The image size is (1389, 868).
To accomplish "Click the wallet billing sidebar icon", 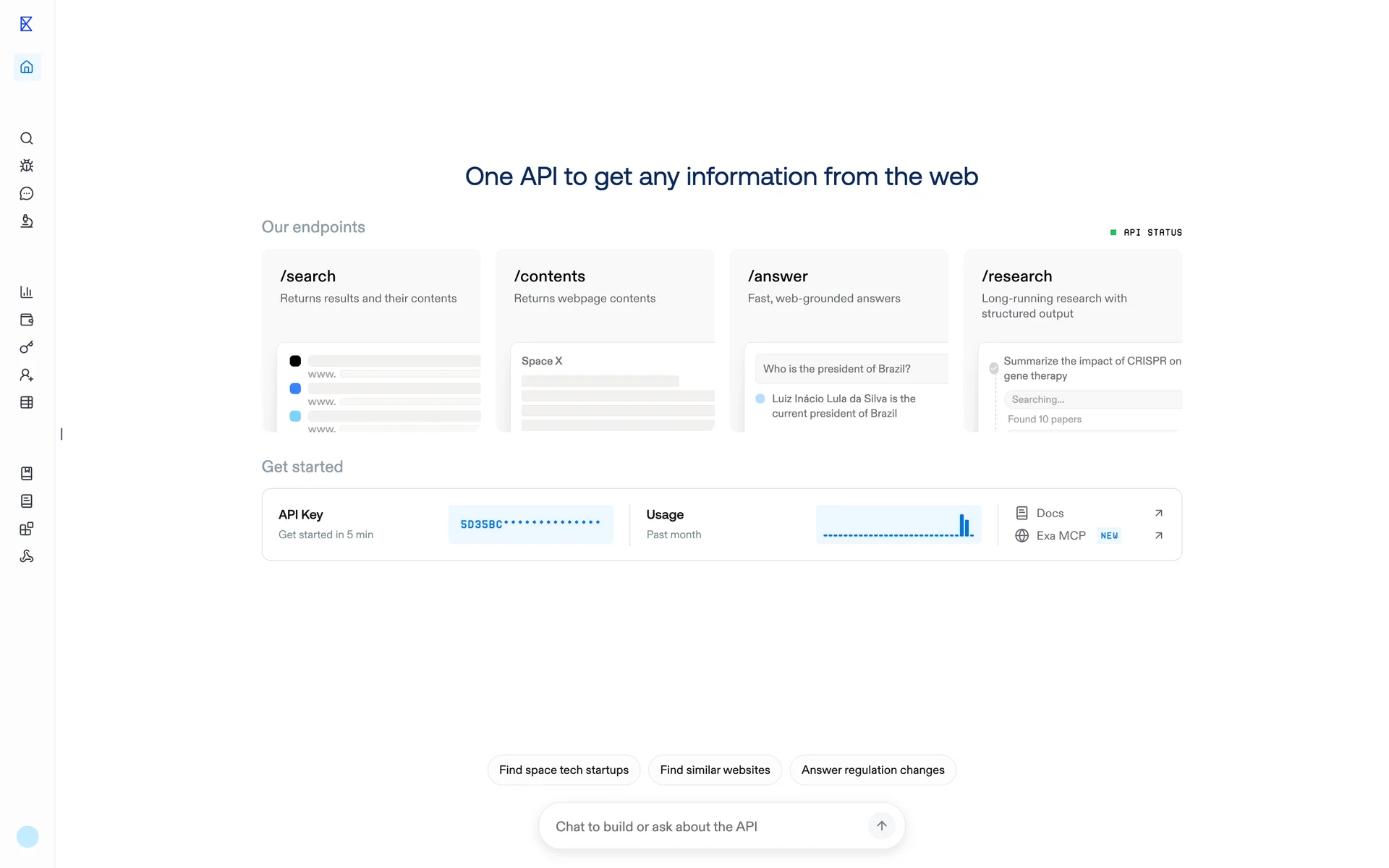I will (x=27, y=320).
